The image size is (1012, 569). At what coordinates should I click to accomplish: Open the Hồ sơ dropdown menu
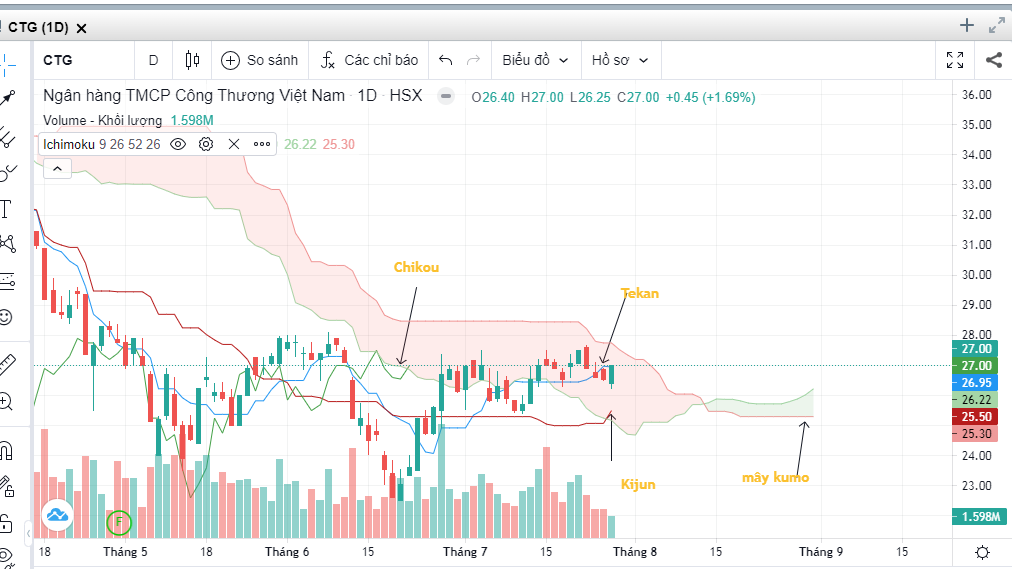click(x=620, y=60)
